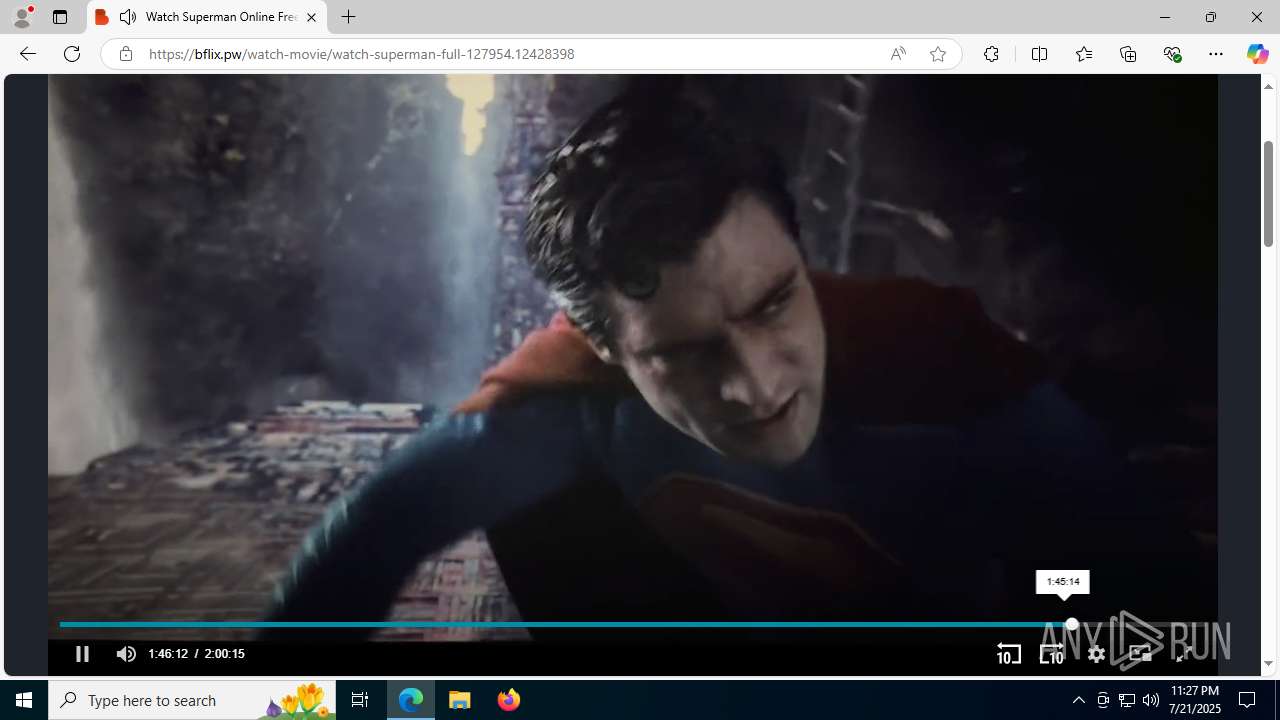Image resolution: width=1280 pixels, height=720 pixels.
Task: Open browser profile icon
Action: (22, 17)
